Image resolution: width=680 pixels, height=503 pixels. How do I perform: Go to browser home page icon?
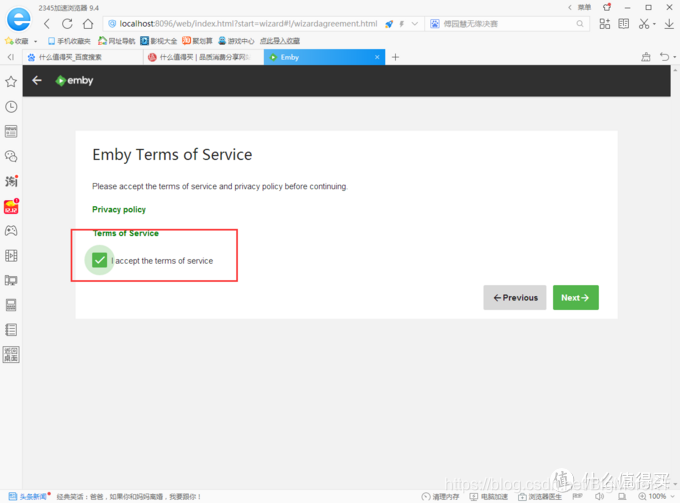[x=88, y=24]
